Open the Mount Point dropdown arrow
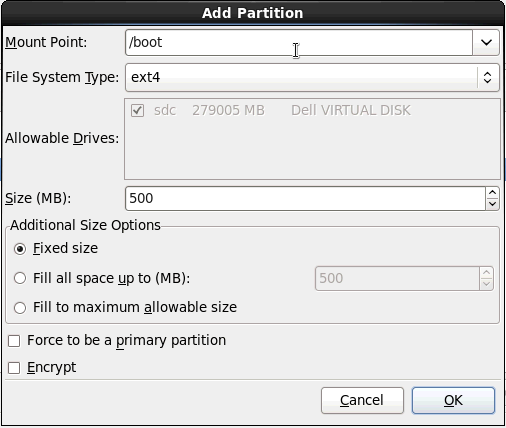The height and width of the screenshot is (428, 506). point(486,42)
